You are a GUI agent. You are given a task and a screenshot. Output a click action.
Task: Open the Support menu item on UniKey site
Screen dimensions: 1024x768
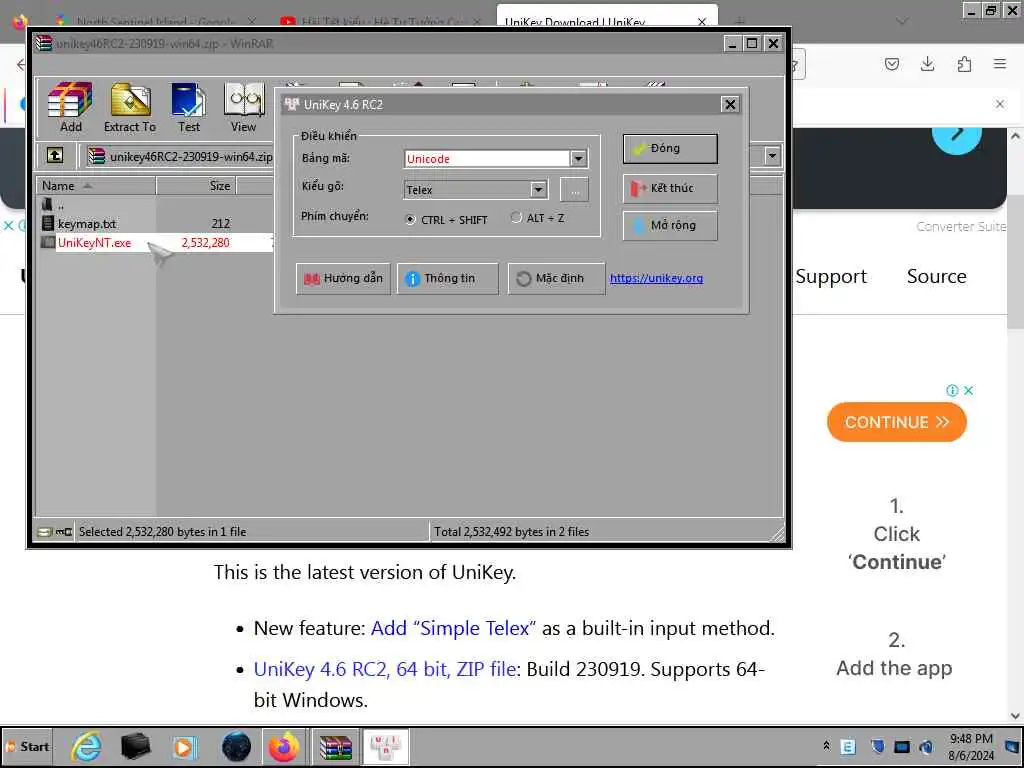tap(831, 277)
